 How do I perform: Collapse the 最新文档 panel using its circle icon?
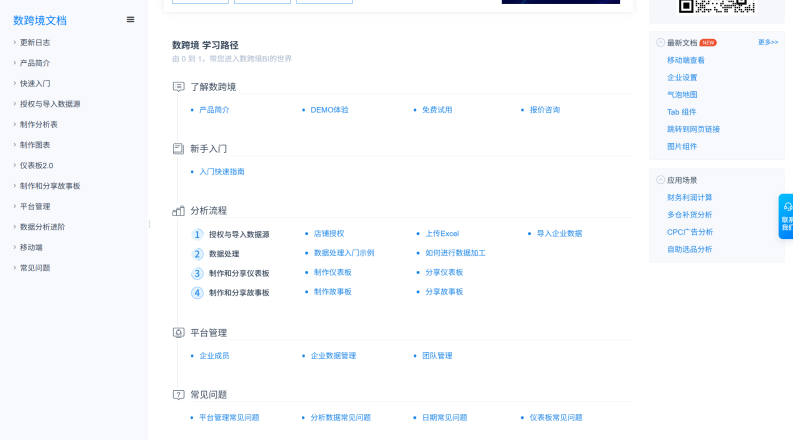[660, 43]
